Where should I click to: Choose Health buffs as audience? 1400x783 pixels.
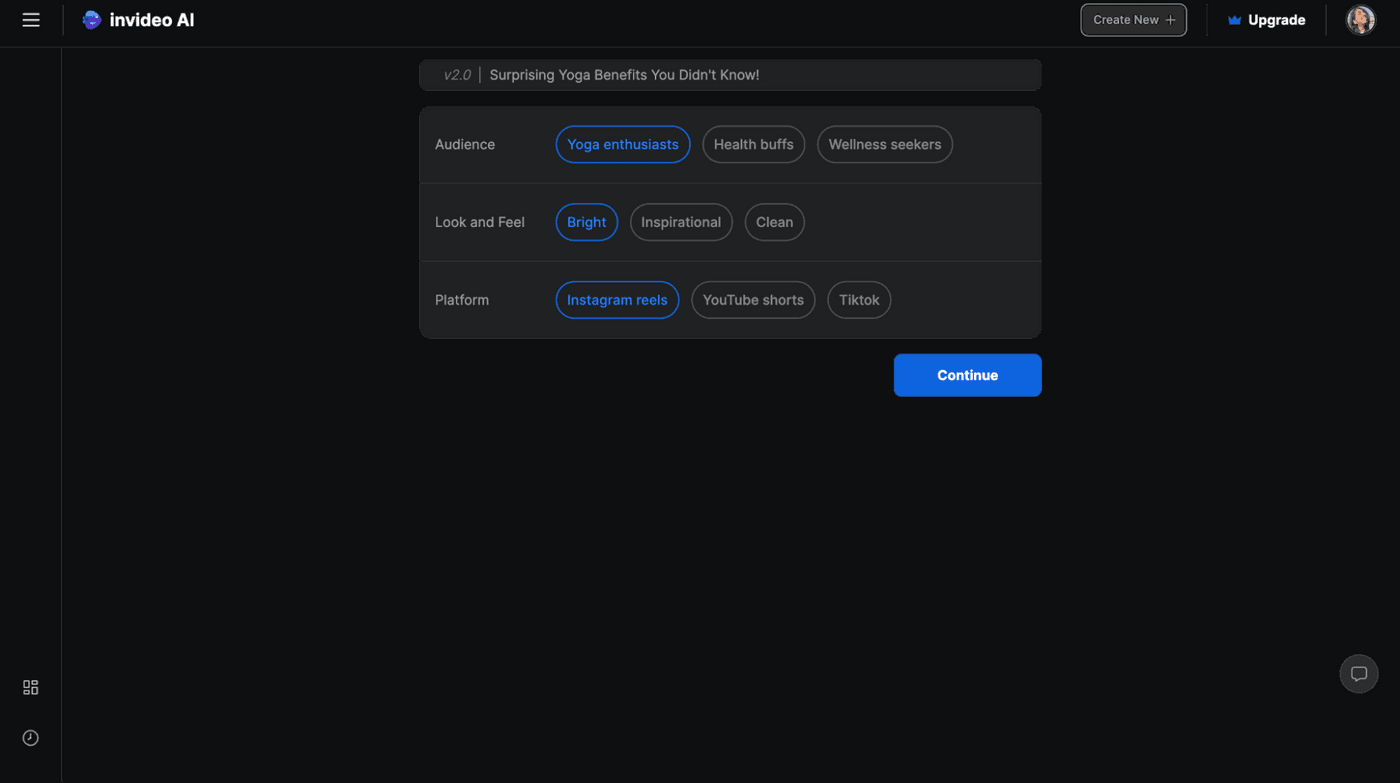click(753, 144)
